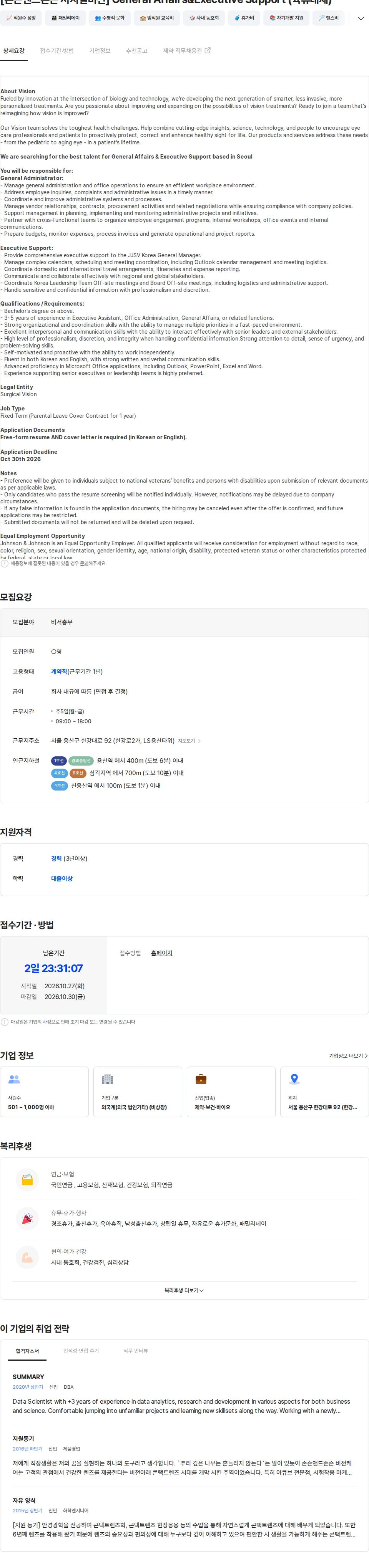Click the 패밀리데이 benefit chip
The image size is (369, 1568).
point(66,18)
